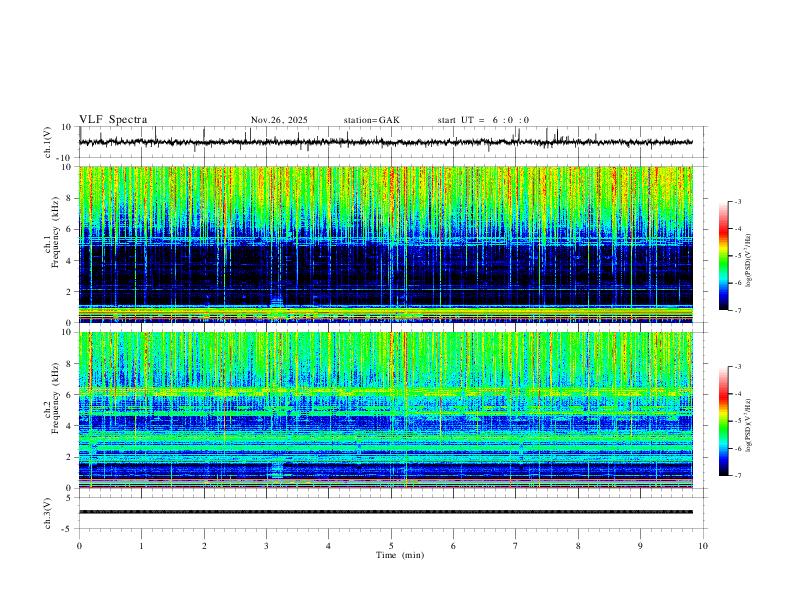Viewport: 792px width, 612px height.
Task: Click the time axis tick label "10"
Action: point(703,546)
